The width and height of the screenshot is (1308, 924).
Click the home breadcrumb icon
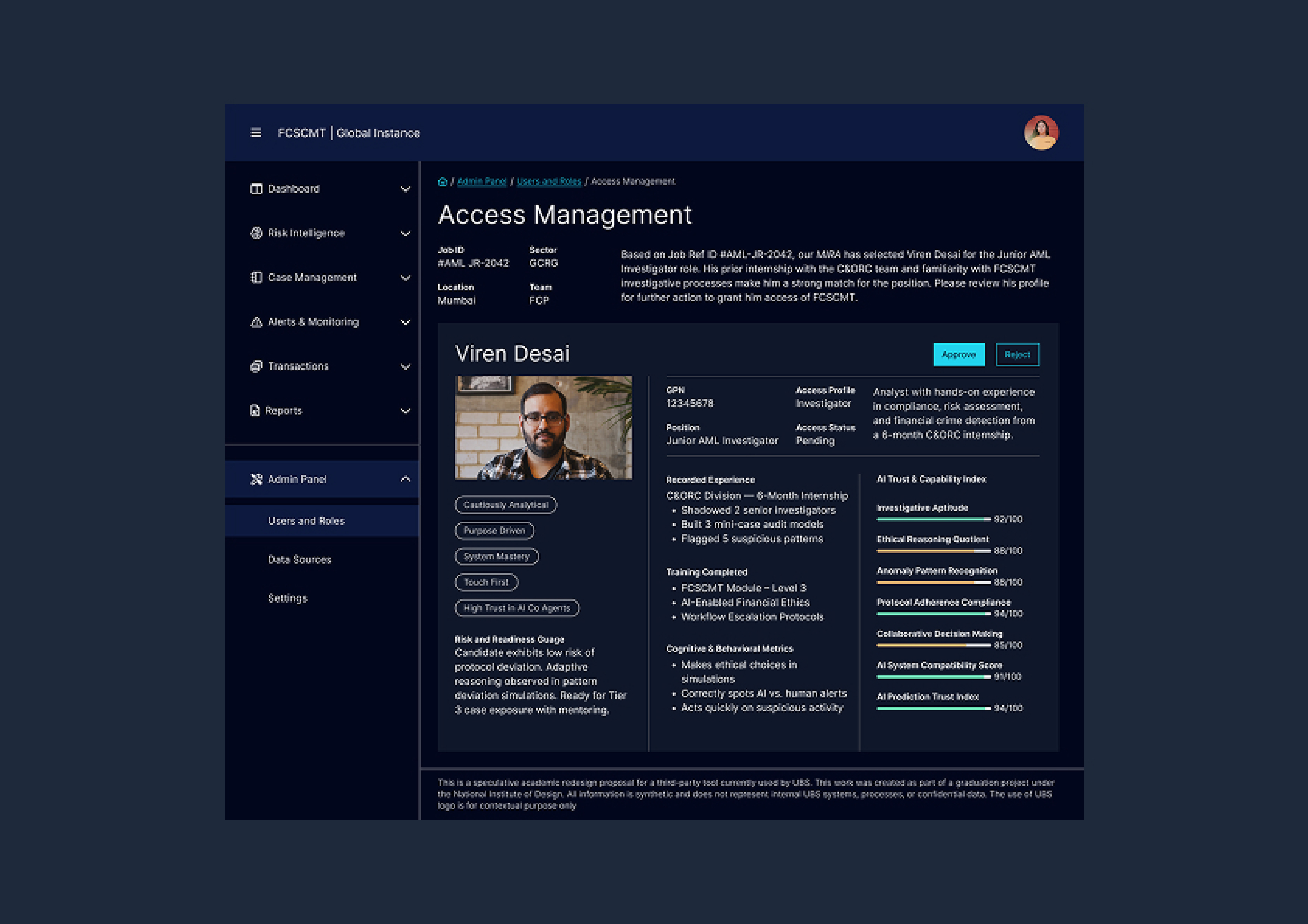click(443, 182)
